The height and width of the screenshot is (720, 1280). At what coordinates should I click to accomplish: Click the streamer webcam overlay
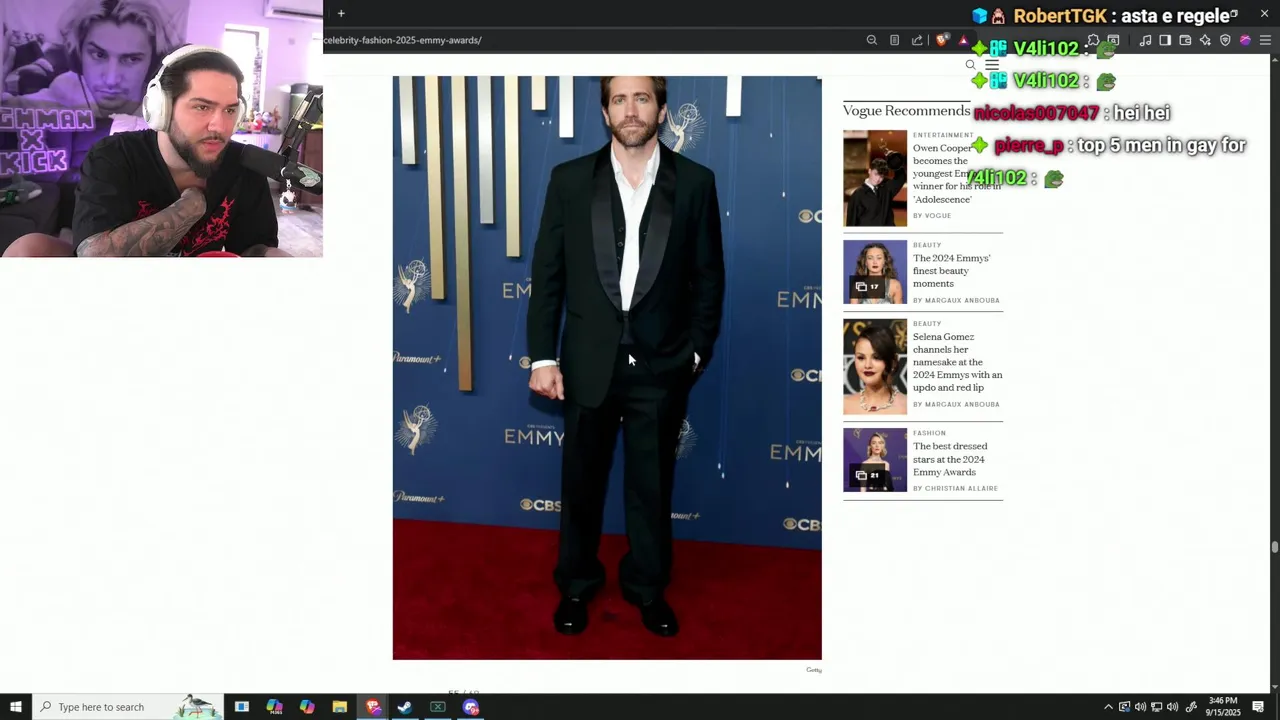pos(161,129)
